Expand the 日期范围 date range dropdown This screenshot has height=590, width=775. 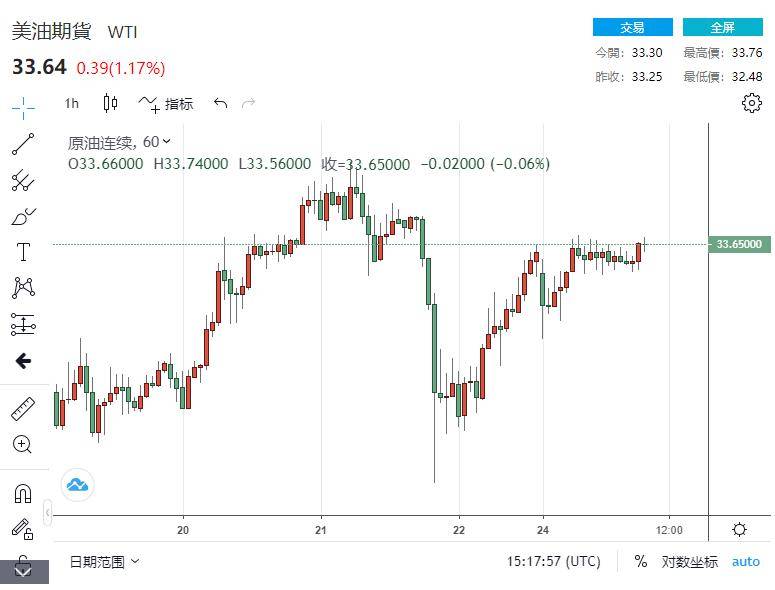coord(104,562)
